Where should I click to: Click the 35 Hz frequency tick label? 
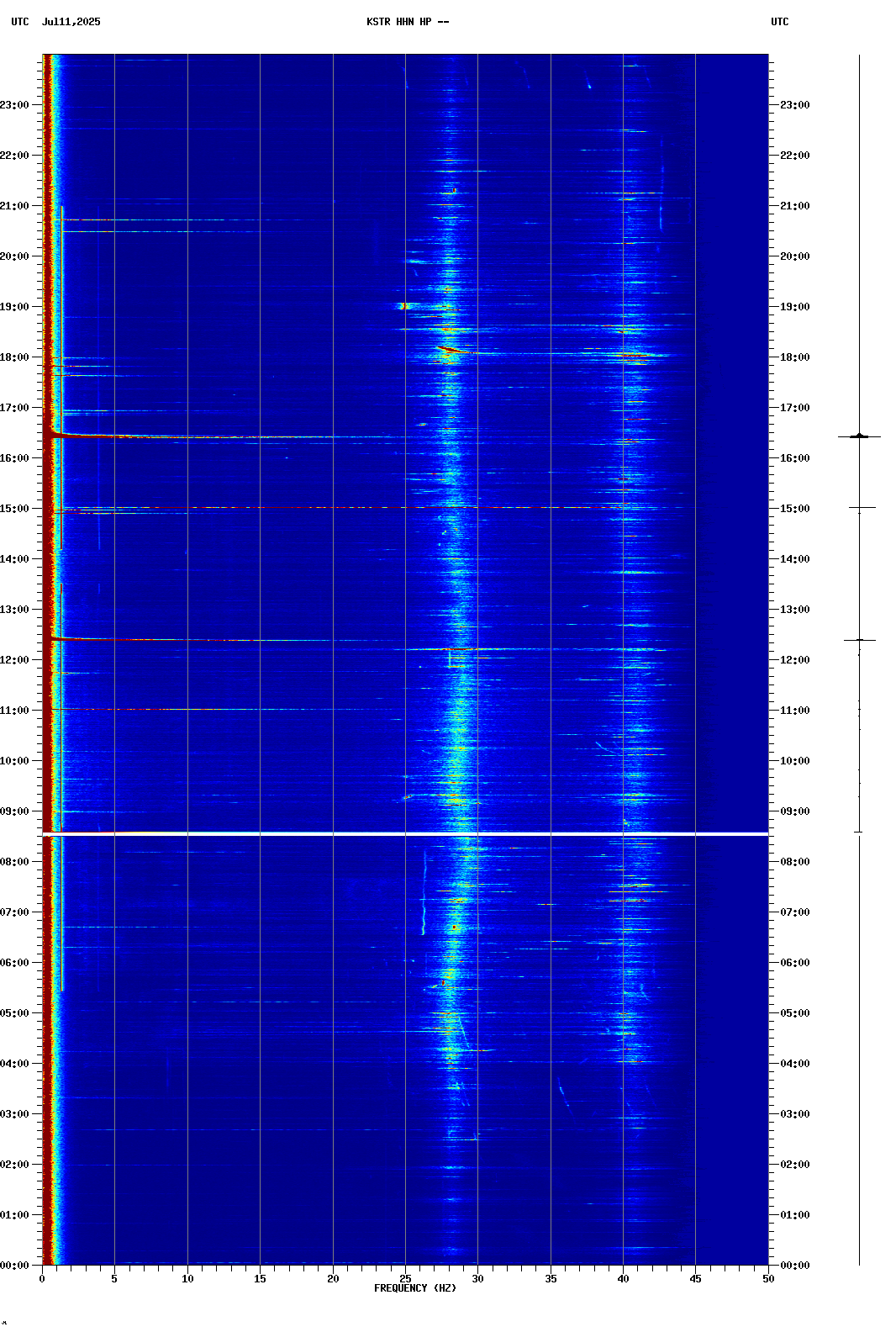(551, 1279)
